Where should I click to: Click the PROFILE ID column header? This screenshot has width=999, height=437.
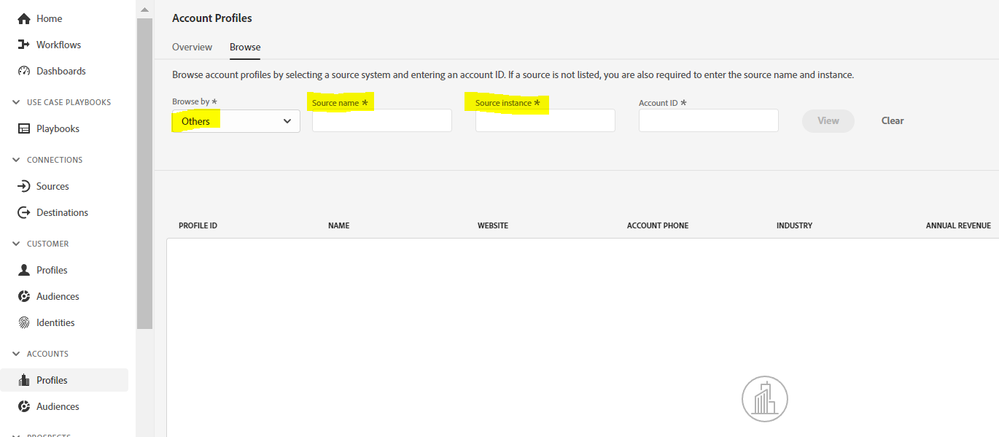click(x=198, y=226)
